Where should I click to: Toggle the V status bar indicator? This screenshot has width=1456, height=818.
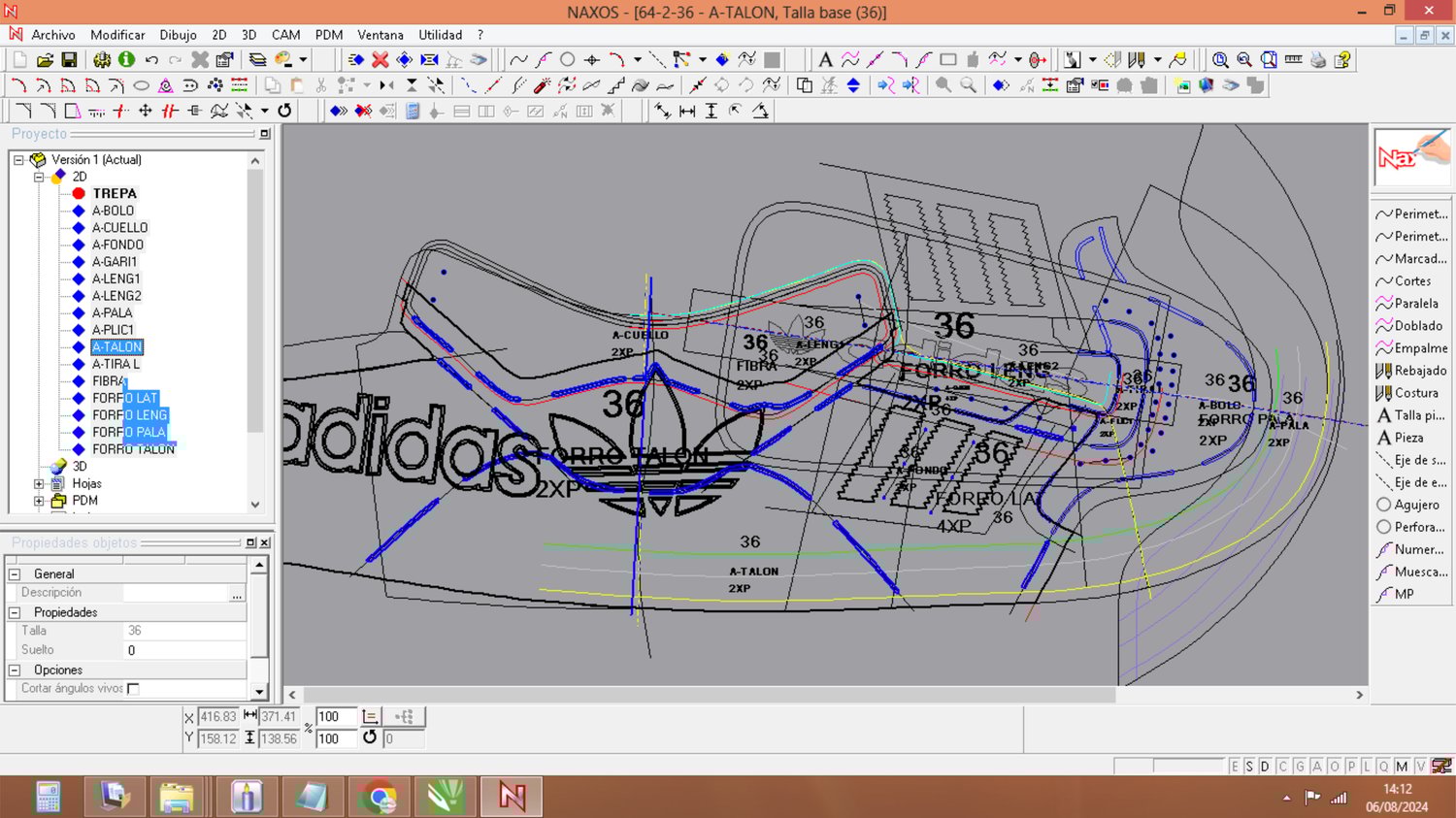coord(1420,767)
